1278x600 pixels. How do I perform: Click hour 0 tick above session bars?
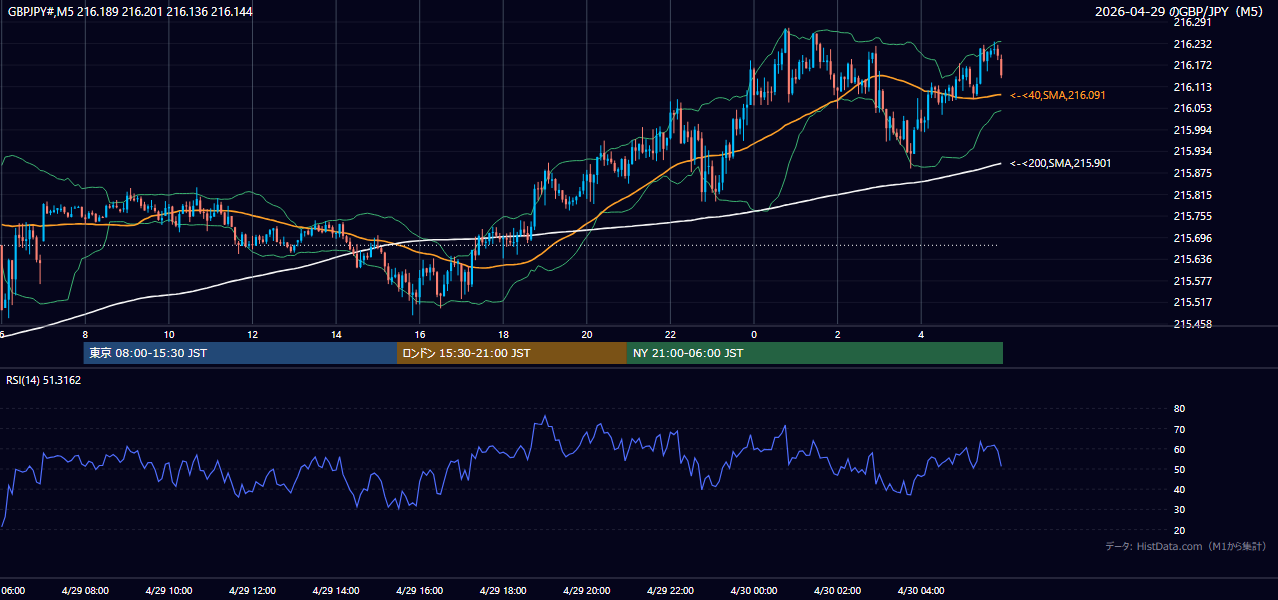pos(754,335)
